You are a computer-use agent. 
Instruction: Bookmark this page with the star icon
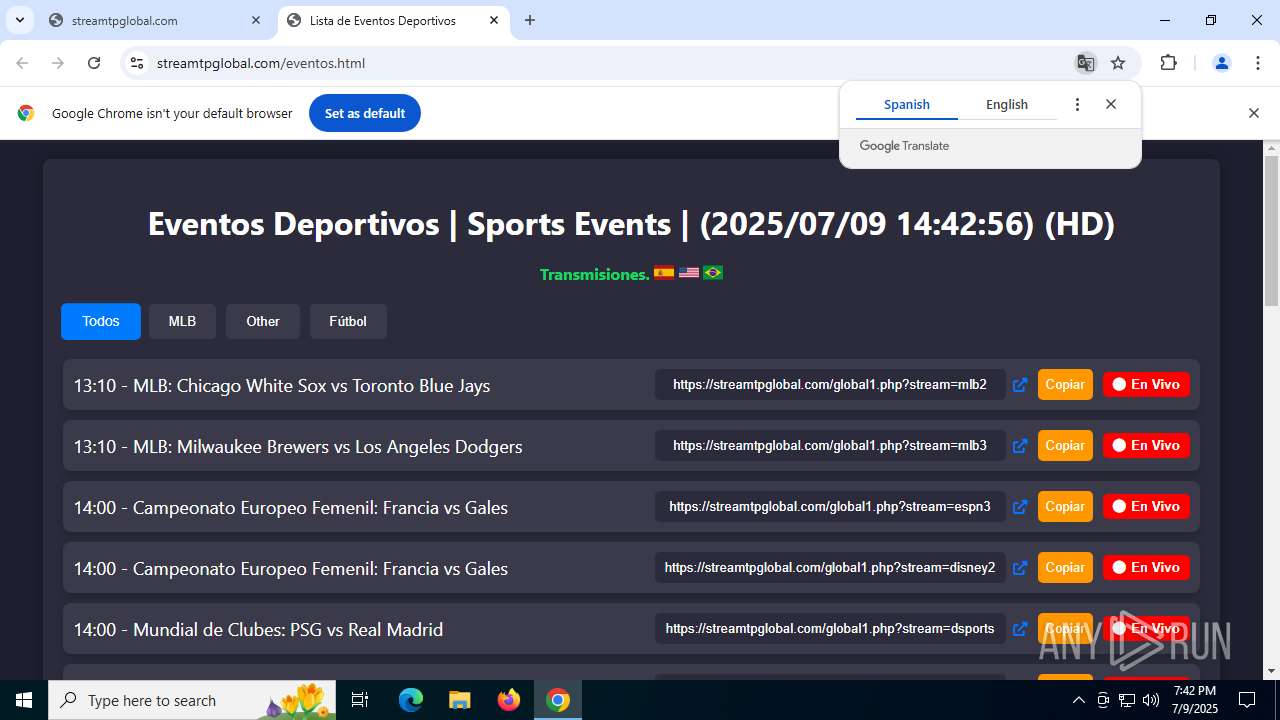click(1118, 63)
